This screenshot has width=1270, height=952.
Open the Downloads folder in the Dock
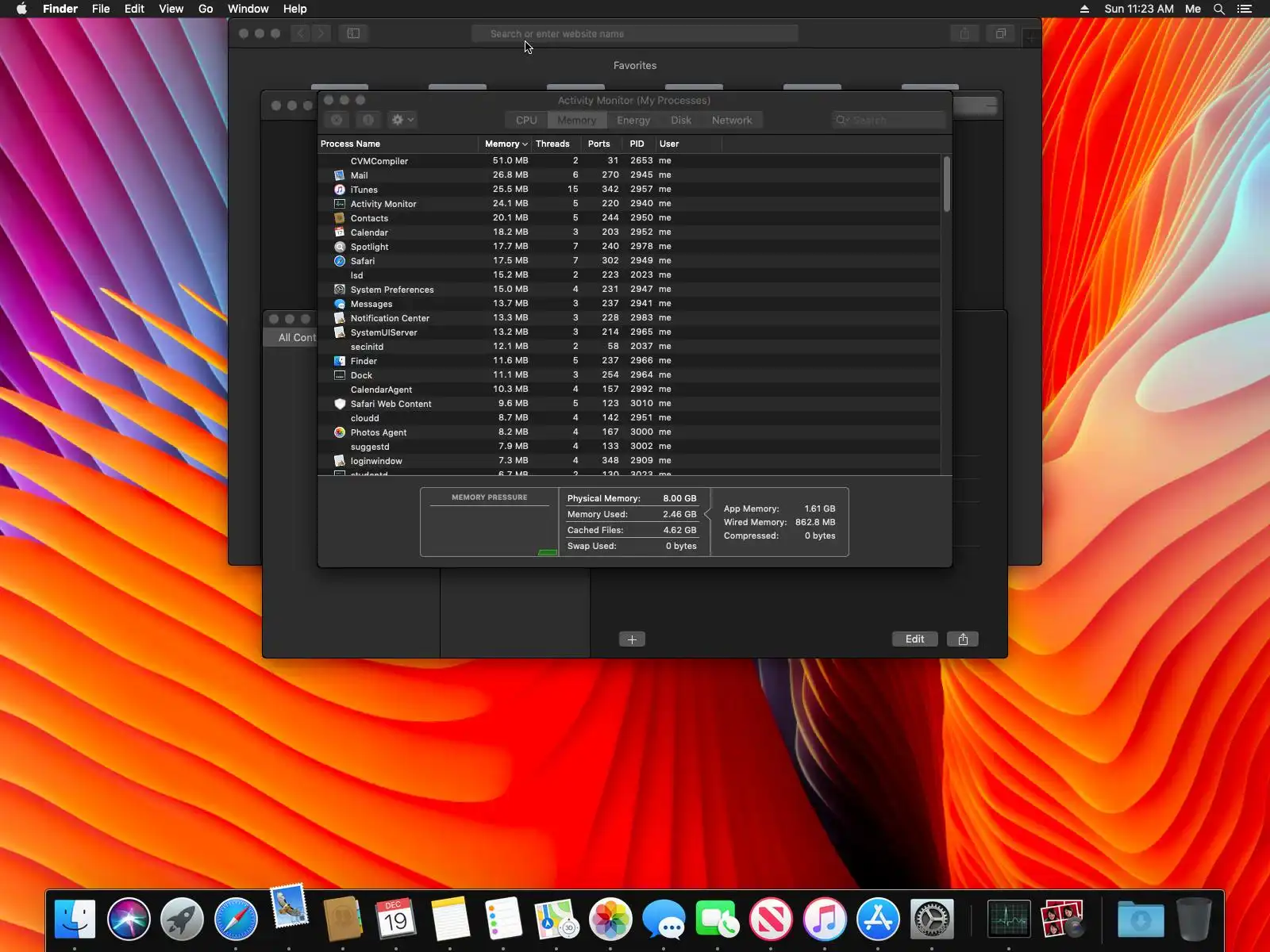(1141, 919)
